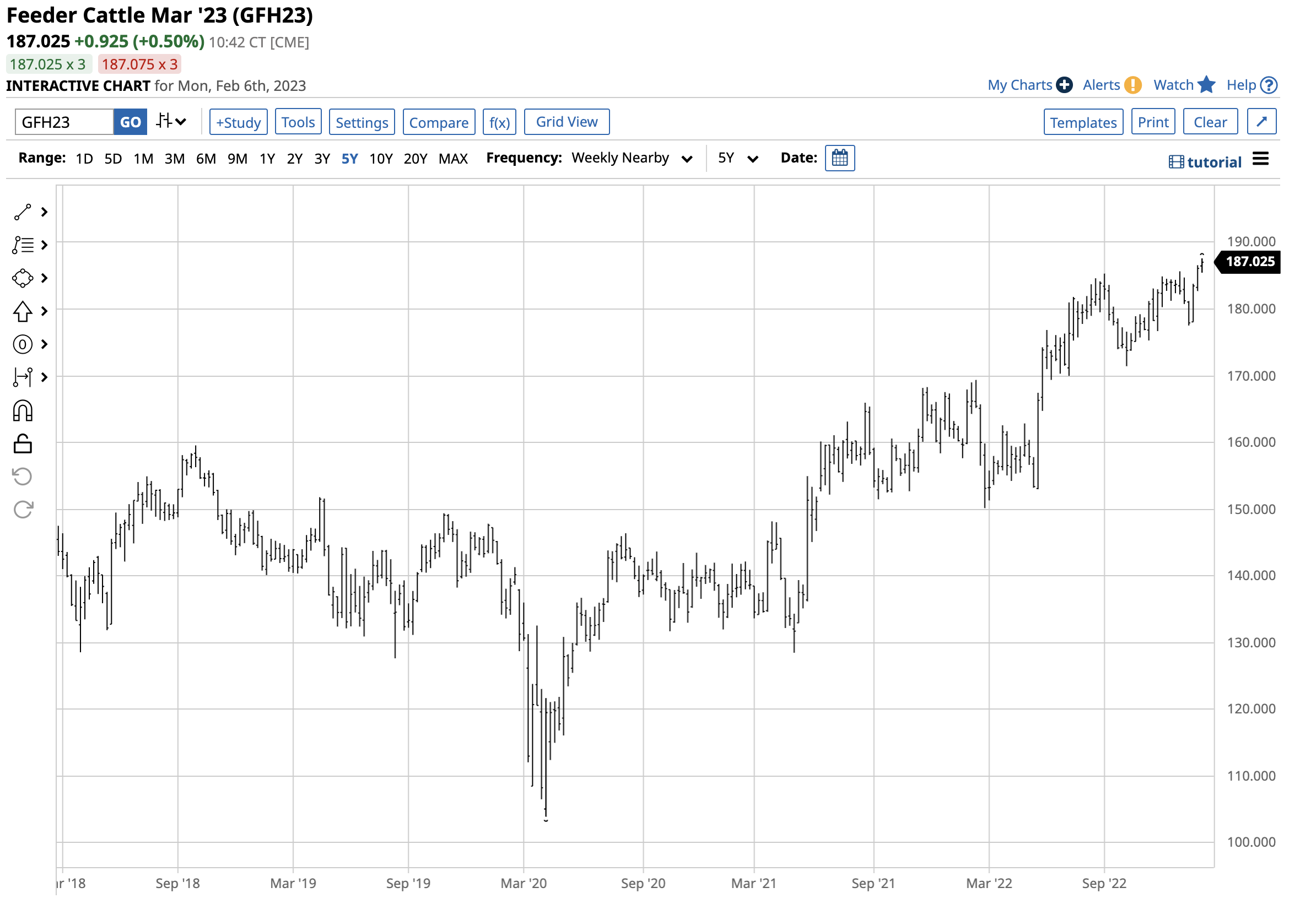
Task: Open the hamburger menu beside tutorial
Action: (1262, 159)
